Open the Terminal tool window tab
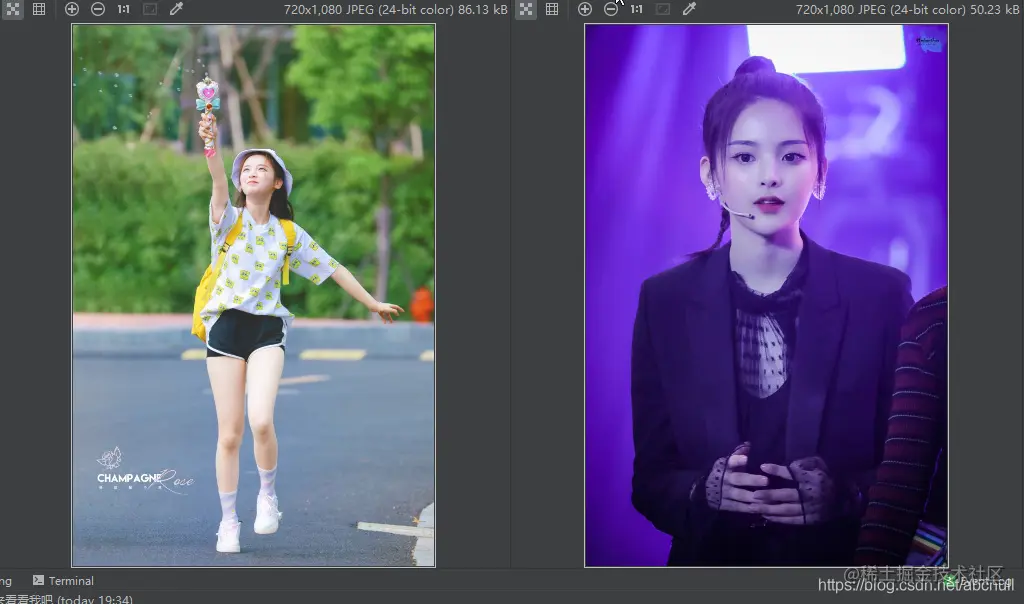This screenshot has width=1024, height=604. 63,580
